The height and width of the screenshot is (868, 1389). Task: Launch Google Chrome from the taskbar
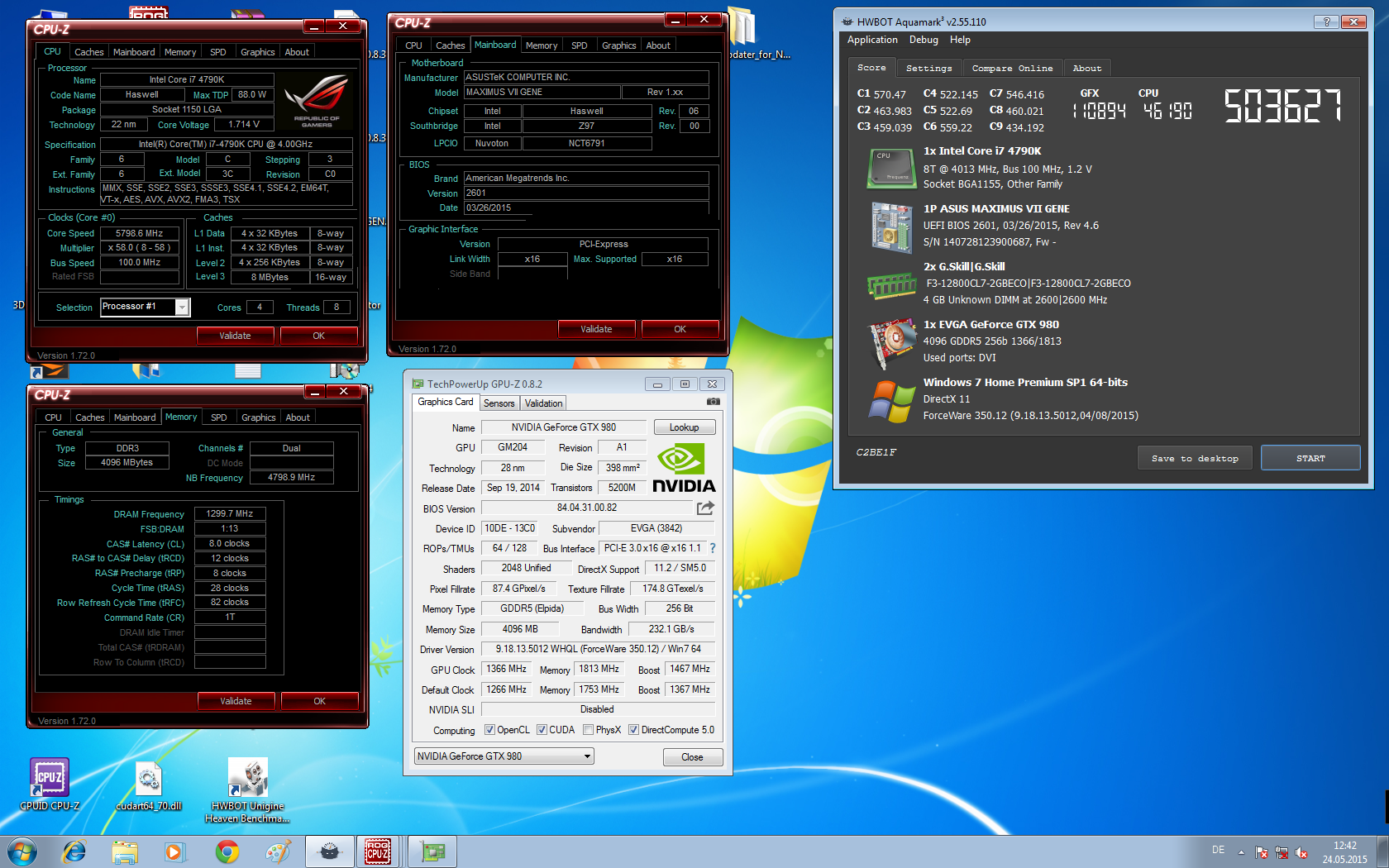pyautogui.click(x=227, y=851)
